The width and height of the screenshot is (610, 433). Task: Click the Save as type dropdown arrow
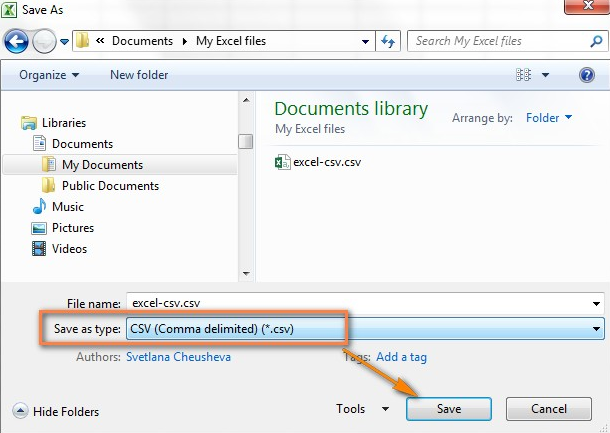click(x=596, y=329)
